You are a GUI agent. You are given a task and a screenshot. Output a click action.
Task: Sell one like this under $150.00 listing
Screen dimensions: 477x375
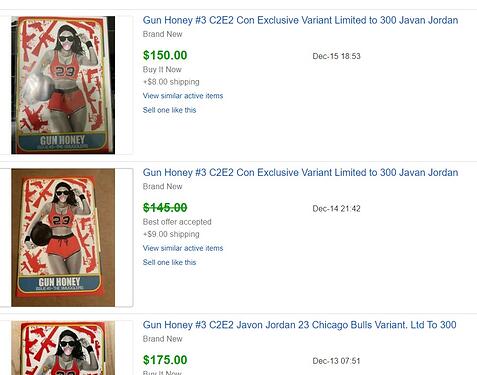tap(169, 110)
